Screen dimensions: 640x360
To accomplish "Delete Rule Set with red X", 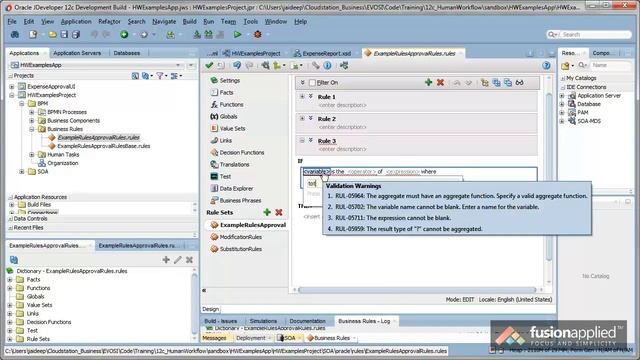I will [279, 212].
